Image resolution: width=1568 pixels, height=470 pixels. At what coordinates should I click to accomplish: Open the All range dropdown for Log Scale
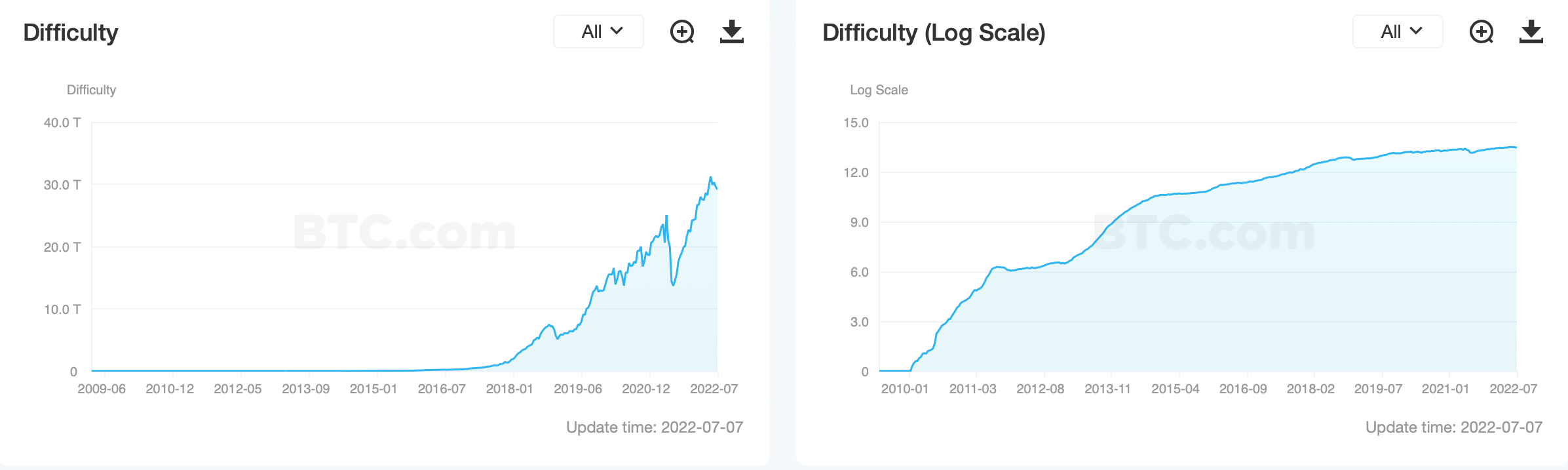click(1398, 31)
